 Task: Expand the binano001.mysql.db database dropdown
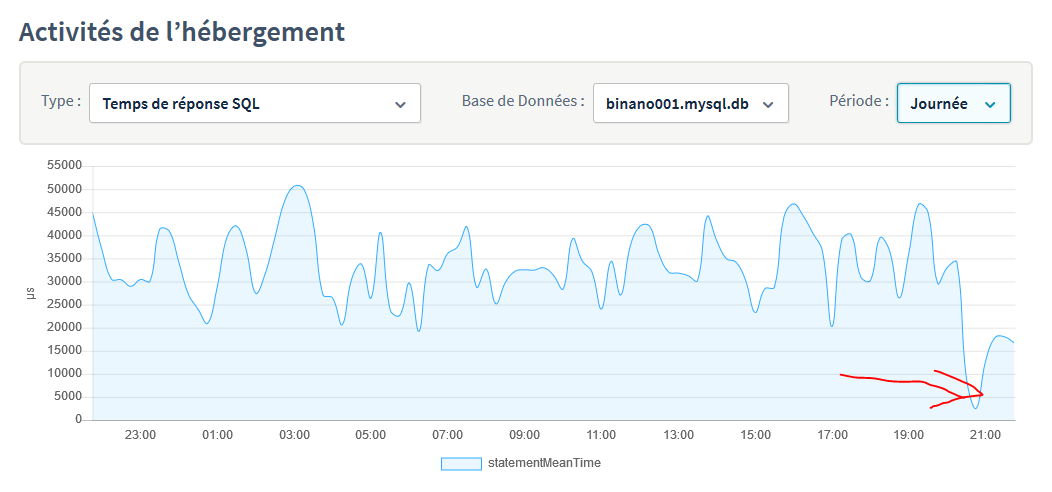click(x=690, y=103)
